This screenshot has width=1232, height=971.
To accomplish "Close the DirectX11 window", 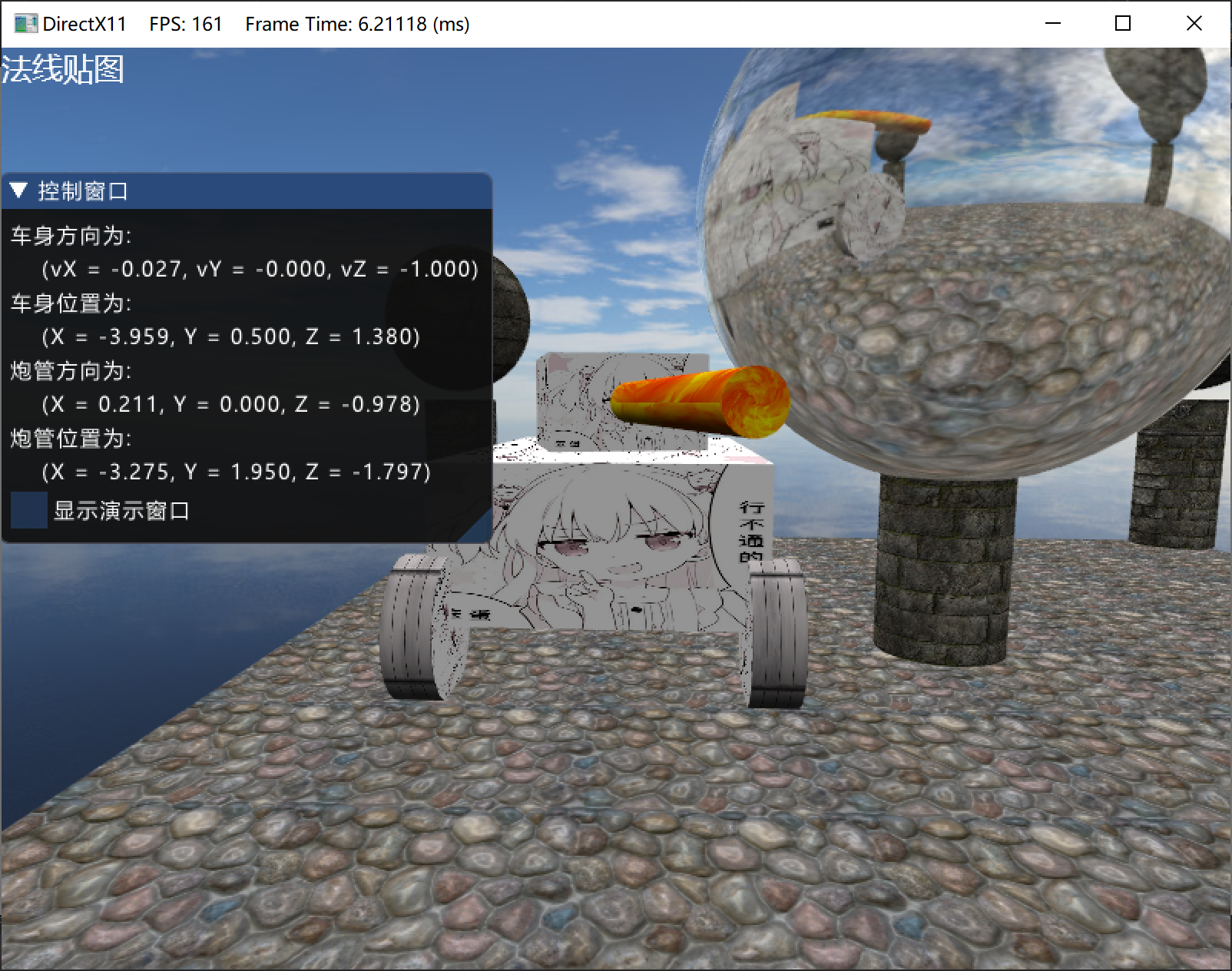I will pyautogui.click(x=1194, y=24).
